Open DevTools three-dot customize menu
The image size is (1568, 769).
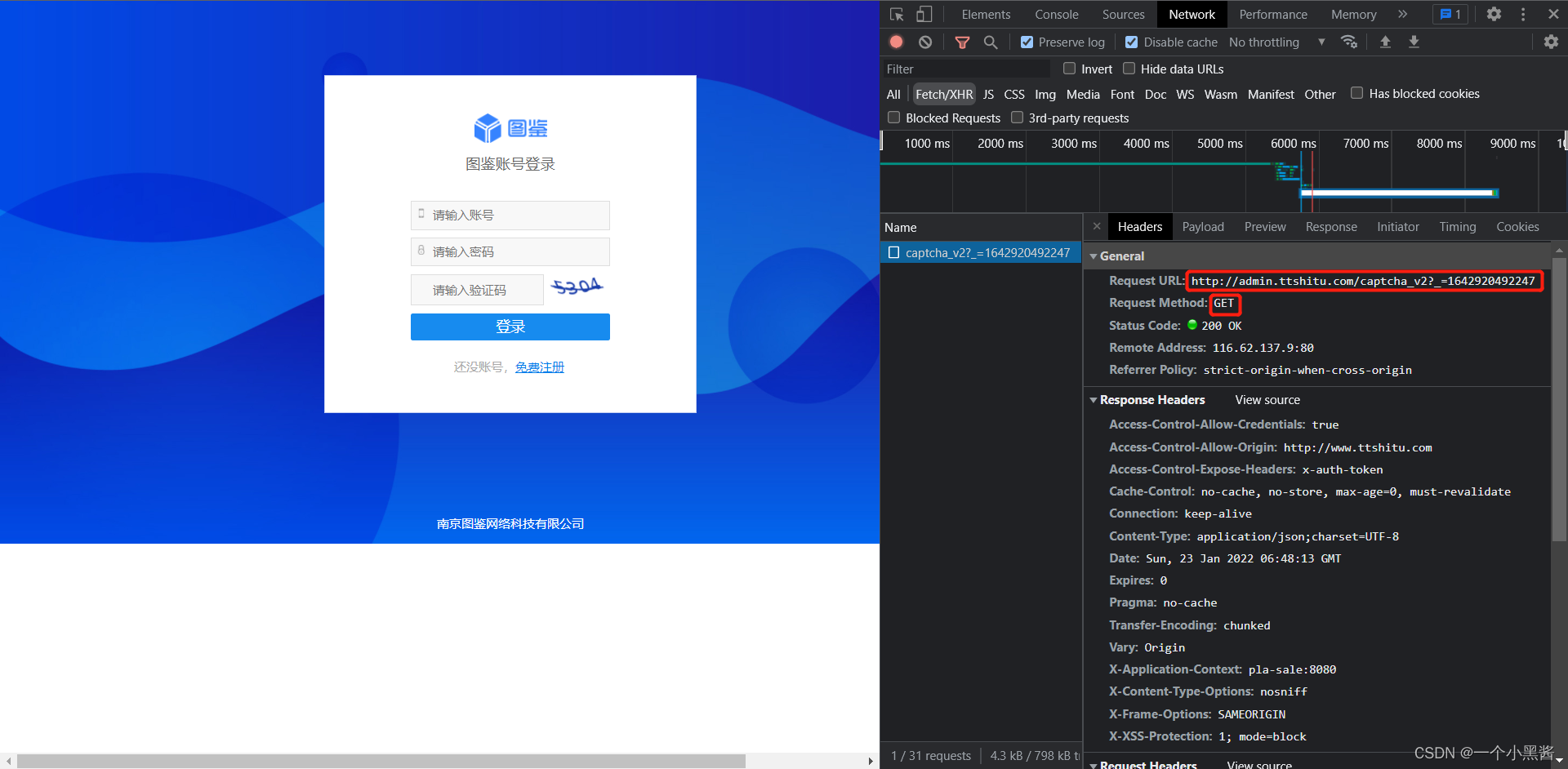click(x=1523, y=14)
